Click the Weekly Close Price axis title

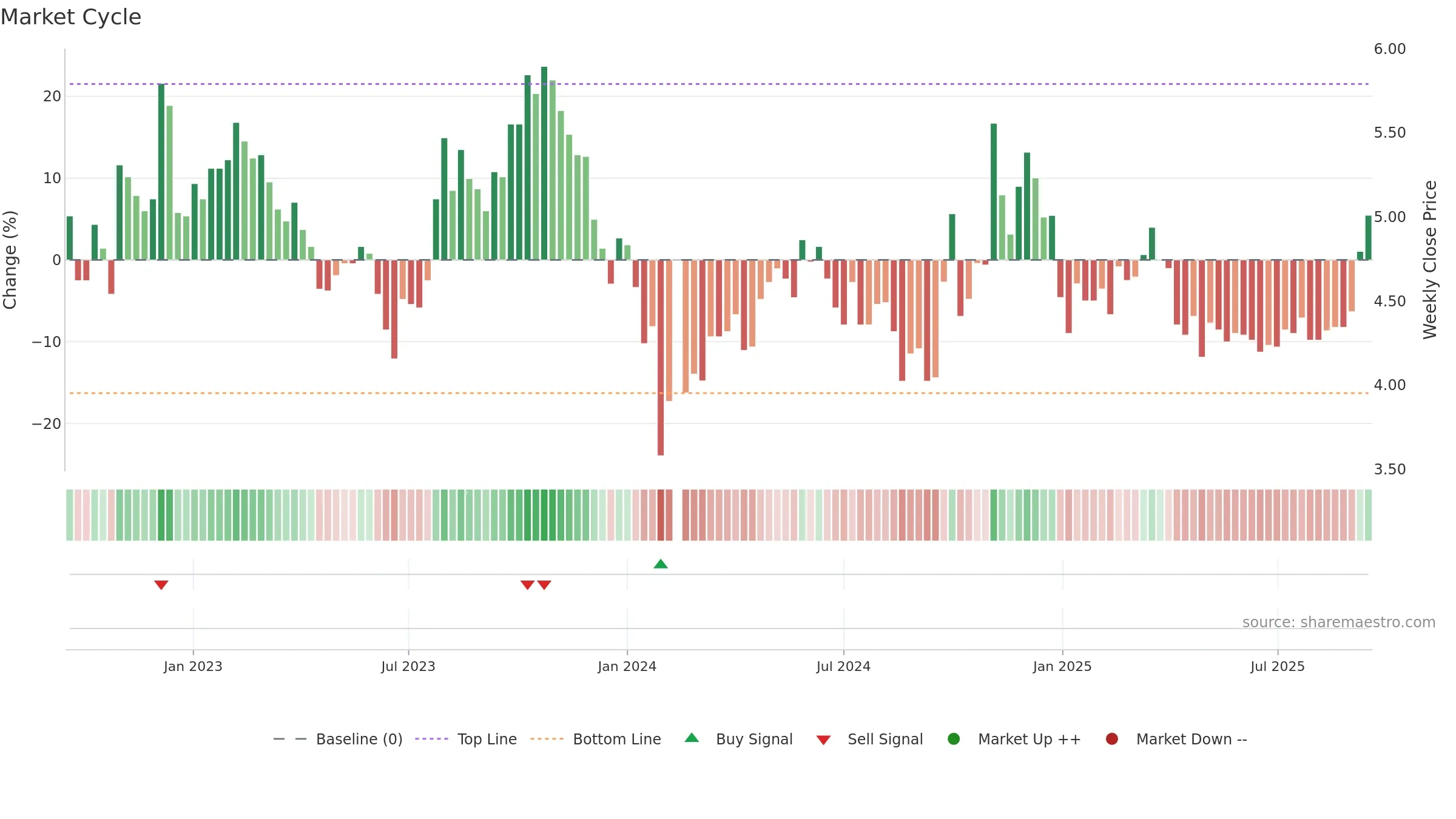click(1430, 260)
